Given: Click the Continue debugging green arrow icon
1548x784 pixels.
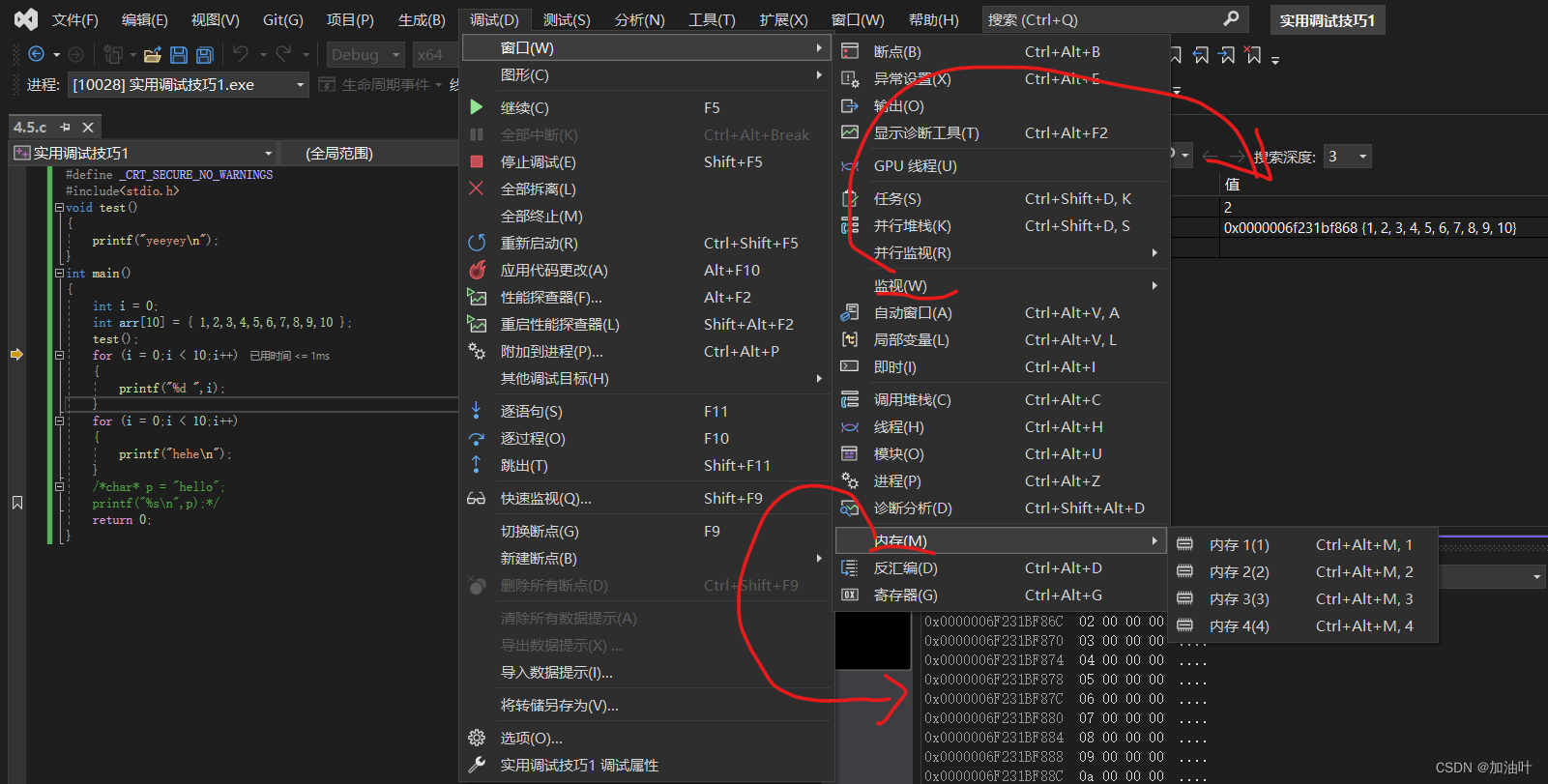Looking at the screenshot, I should coord(477,107).
